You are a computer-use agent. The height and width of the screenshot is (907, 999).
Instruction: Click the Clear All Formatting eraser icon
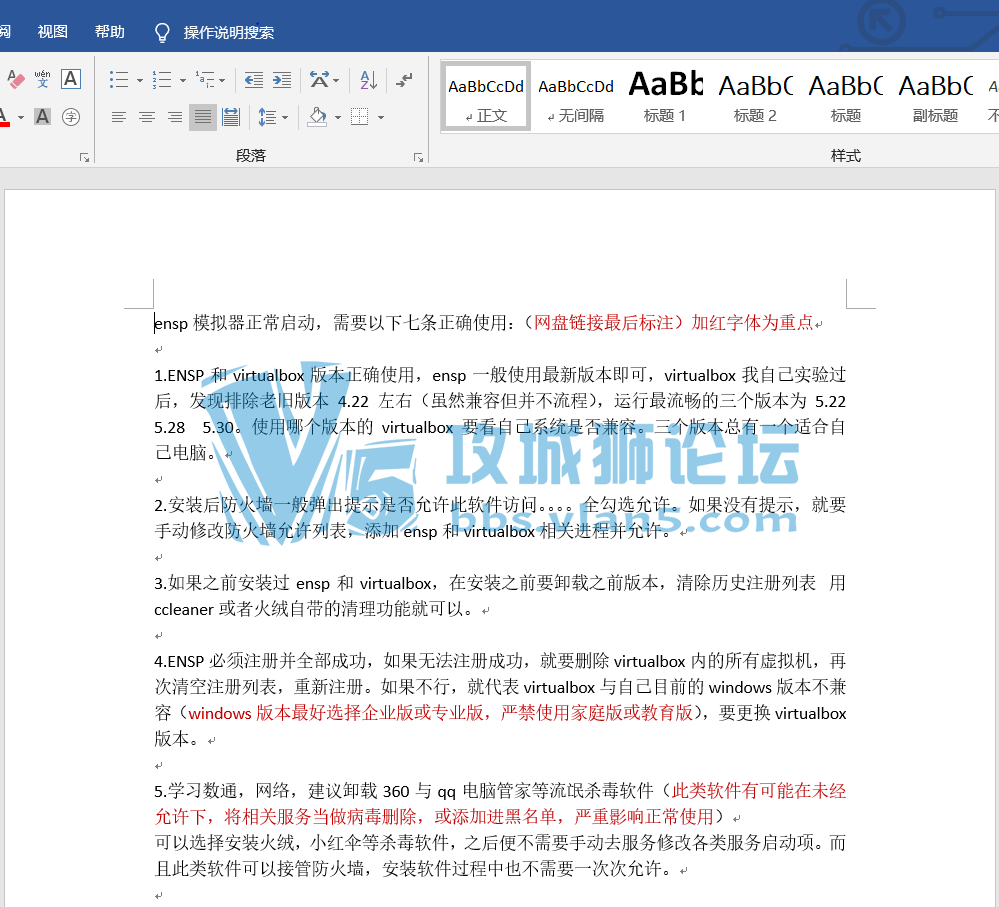[15, 80]
